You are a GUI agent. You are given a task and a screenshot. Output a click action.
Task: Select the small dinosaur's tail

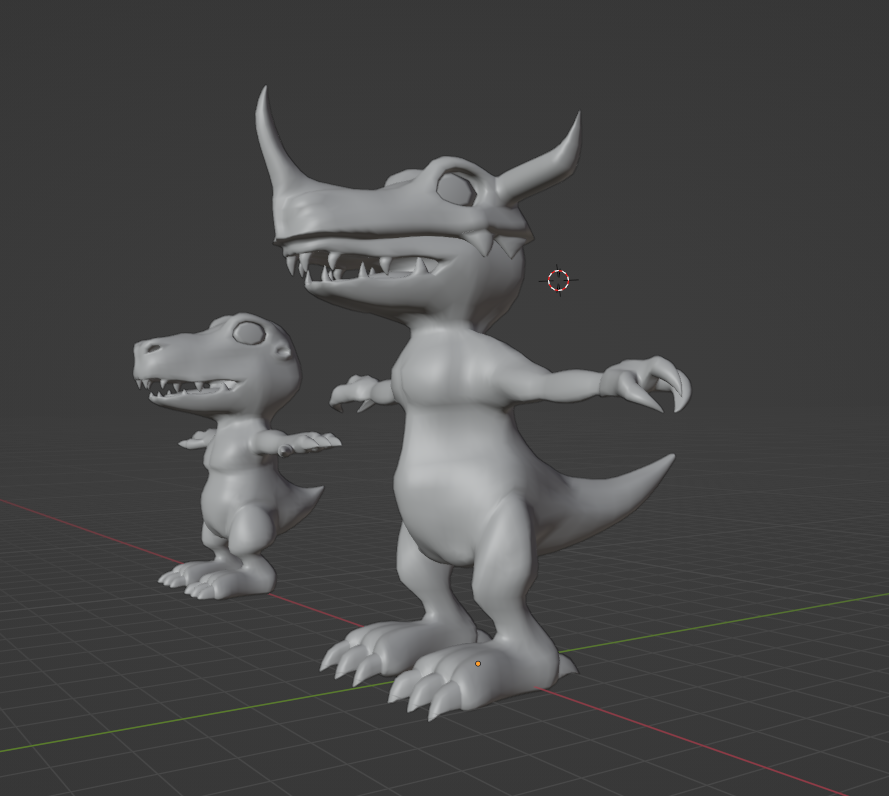(300, 500)
